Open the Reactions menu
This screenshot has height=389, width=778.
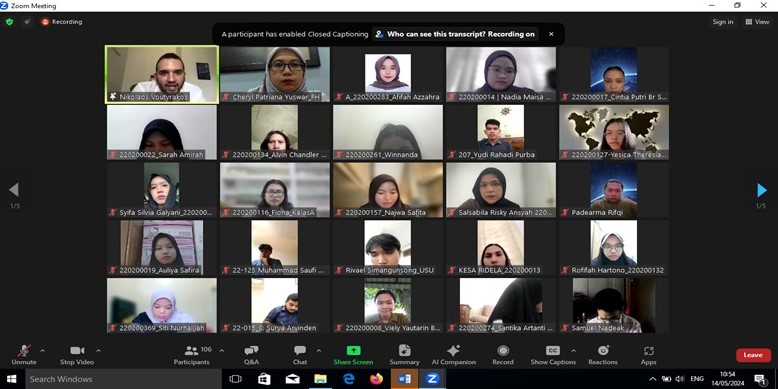click(603, 355)
